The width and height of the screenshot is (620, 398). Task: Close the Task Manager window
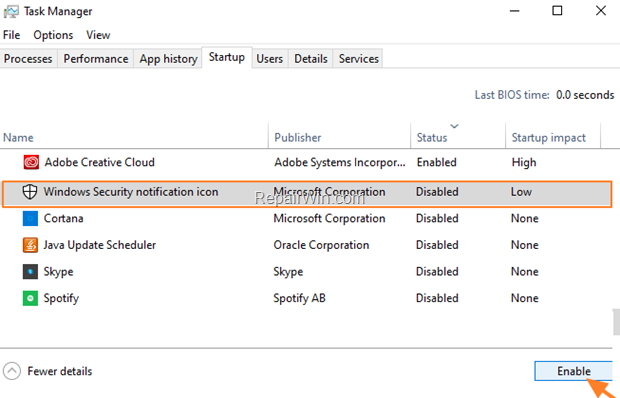click(601, 11)
